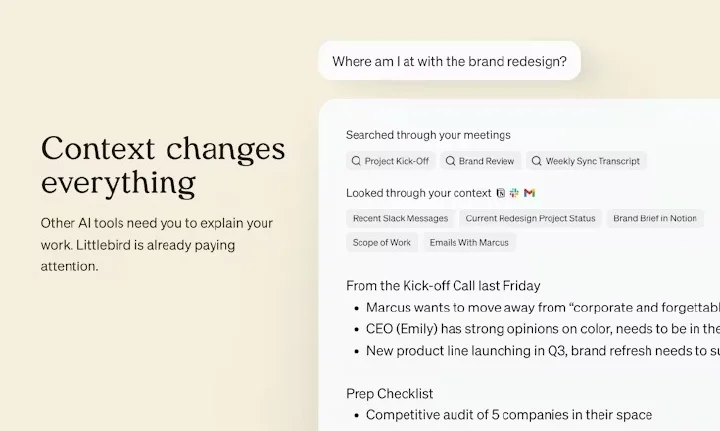Click the search icon in Weekly Sync Transcript chip
This screenshot has height=431, width=720.
click(536, 161)
